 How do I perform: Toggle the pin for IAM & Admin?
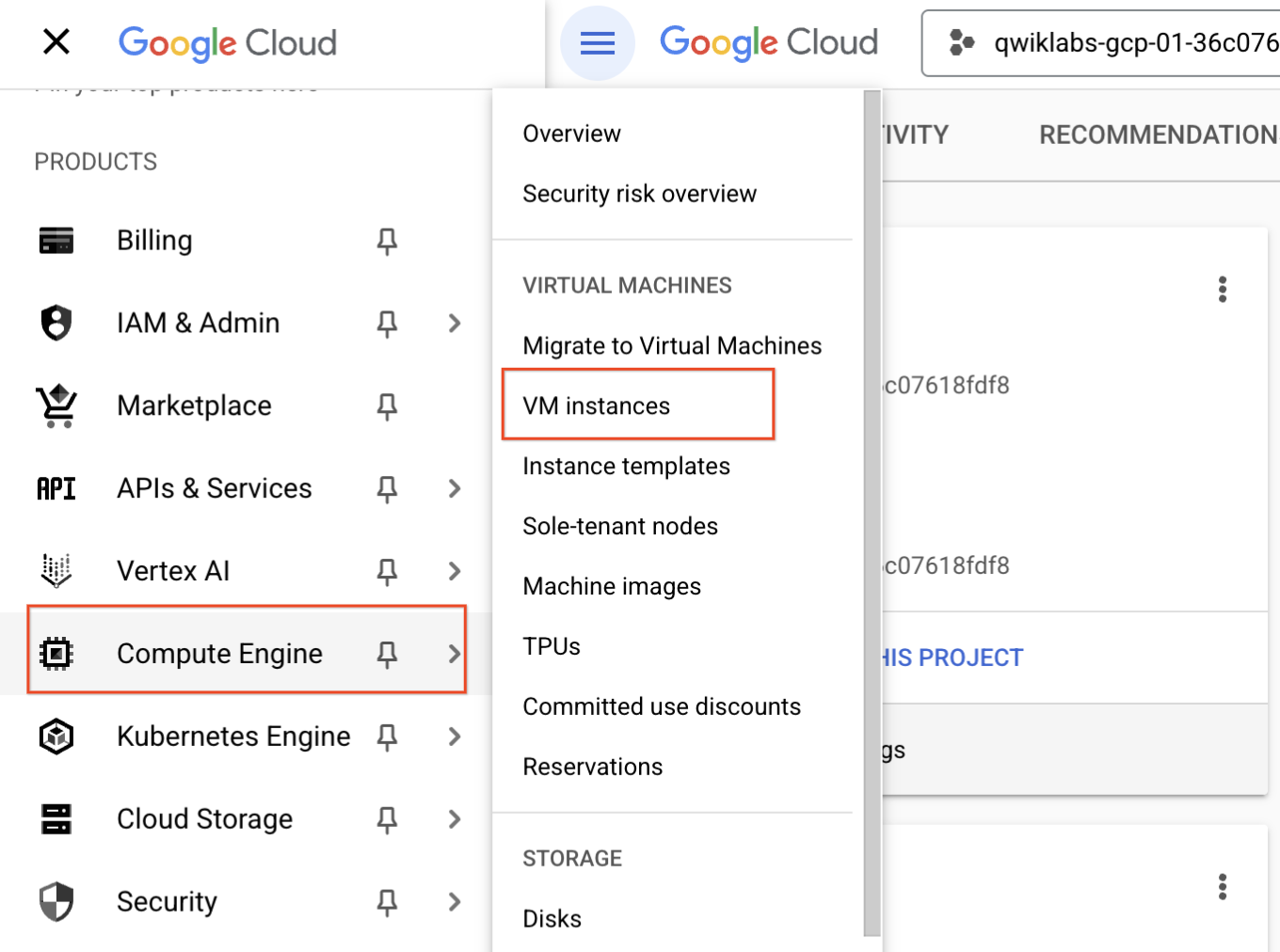(387, 325)
